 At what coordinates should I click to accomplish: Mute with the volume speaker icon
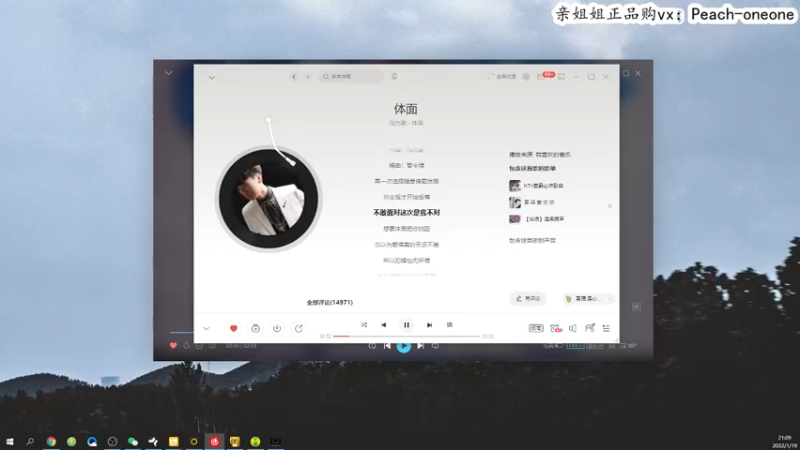click(x=572, y=329)
